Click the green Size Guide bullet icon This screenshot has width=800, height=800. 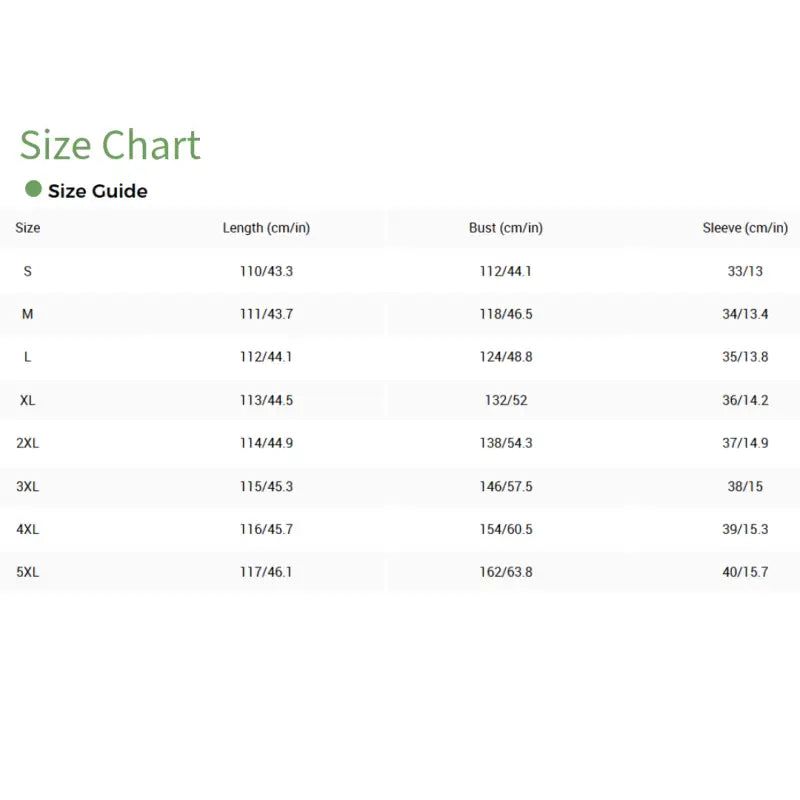point(33,189)
